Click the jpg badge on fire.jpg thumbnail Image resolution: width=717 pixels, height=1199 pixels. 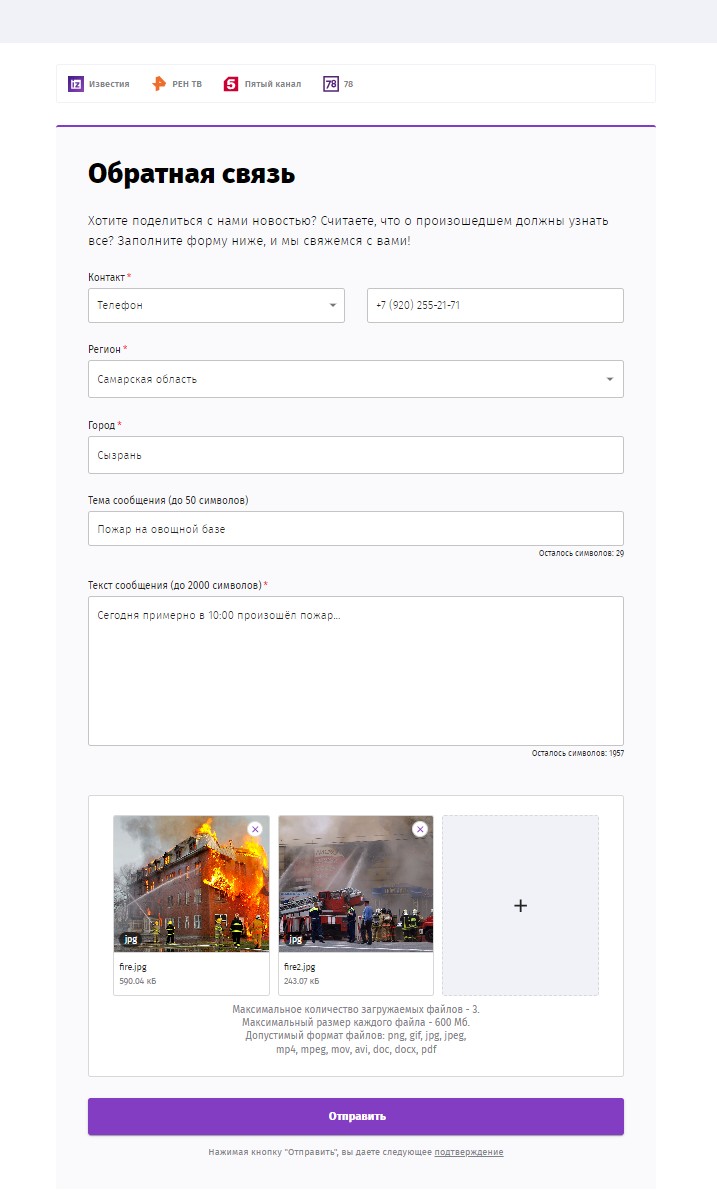click(131, 939)
